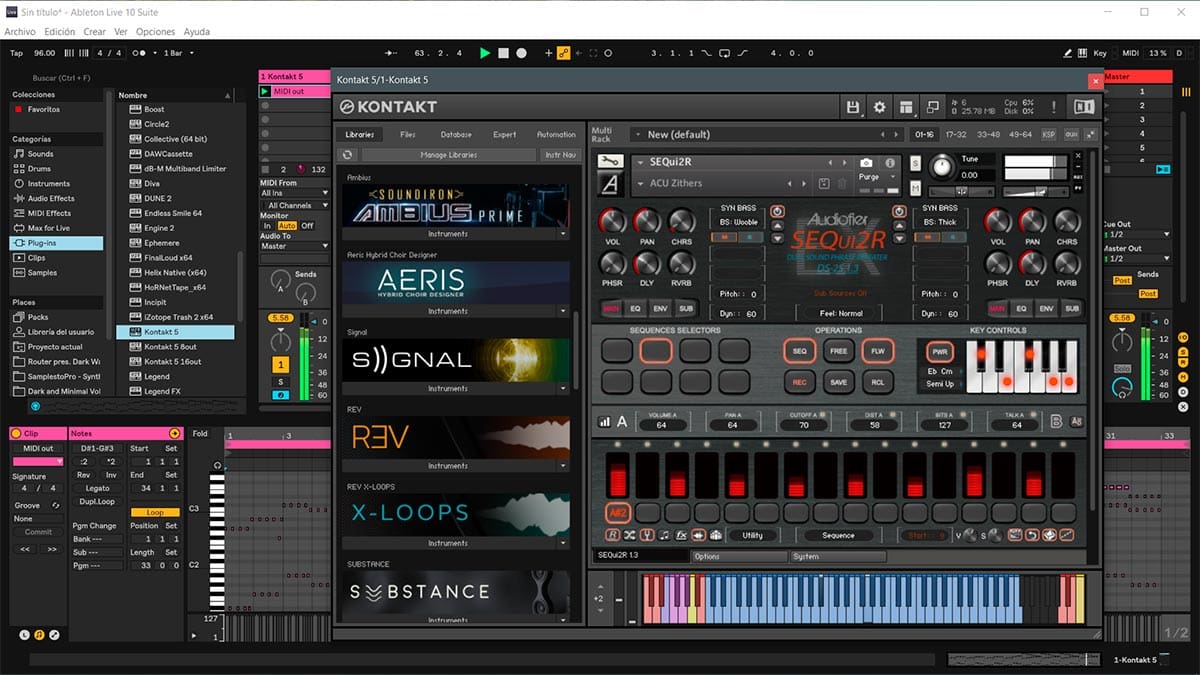Select the randomize shuffle icon in sequencer
This screenshot has height=675, width=1200.
click(x=629, y=535)
